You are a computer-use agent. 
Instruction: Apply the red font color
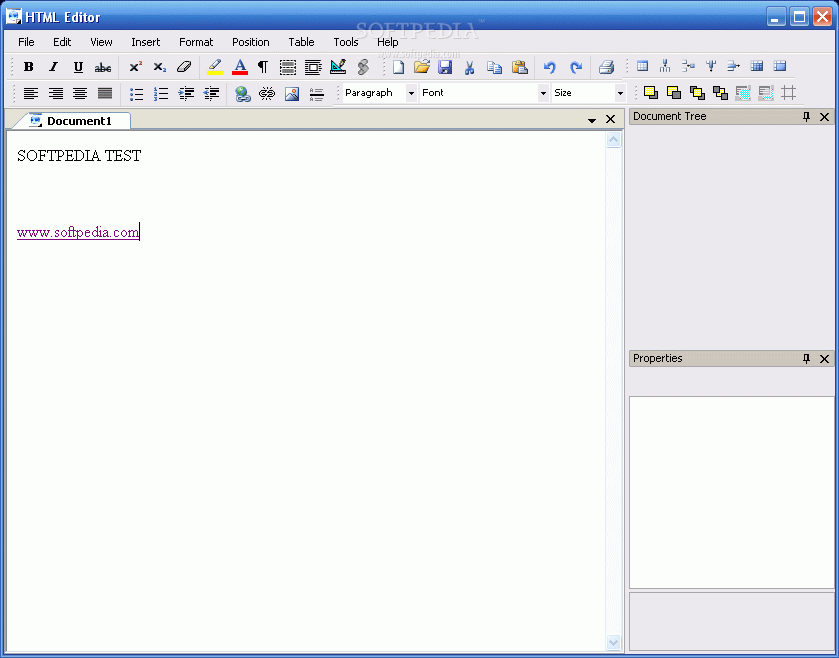click(x=240, y=67)
